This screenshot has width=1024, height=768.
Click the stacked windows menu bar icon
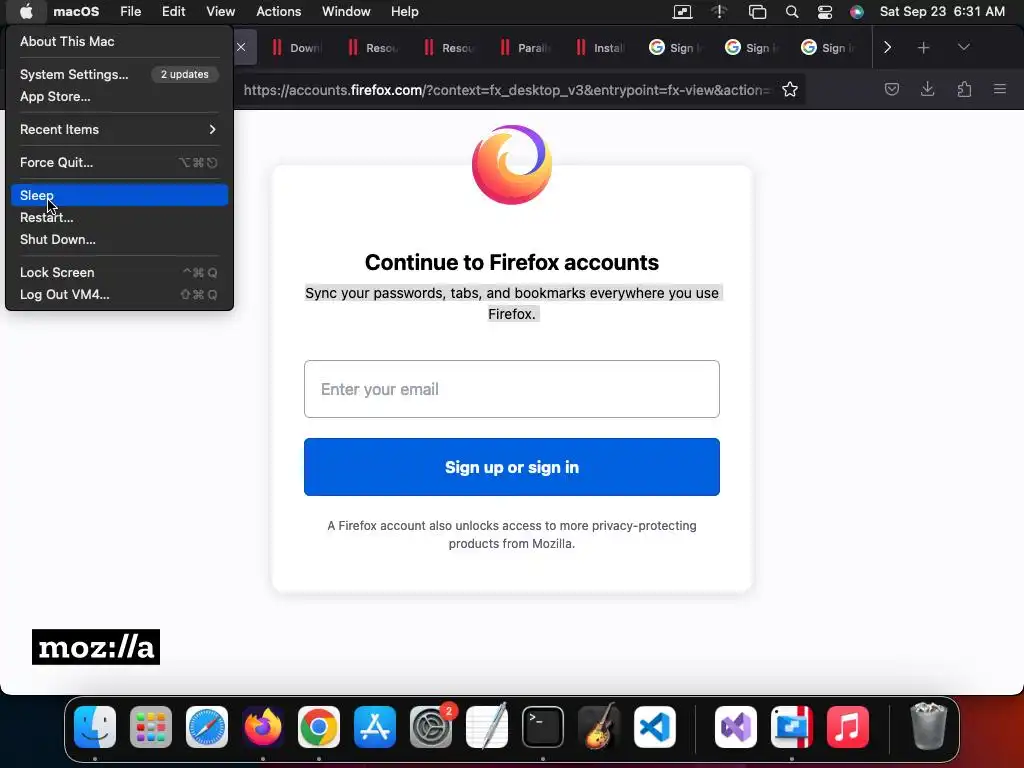pos(757,12)
